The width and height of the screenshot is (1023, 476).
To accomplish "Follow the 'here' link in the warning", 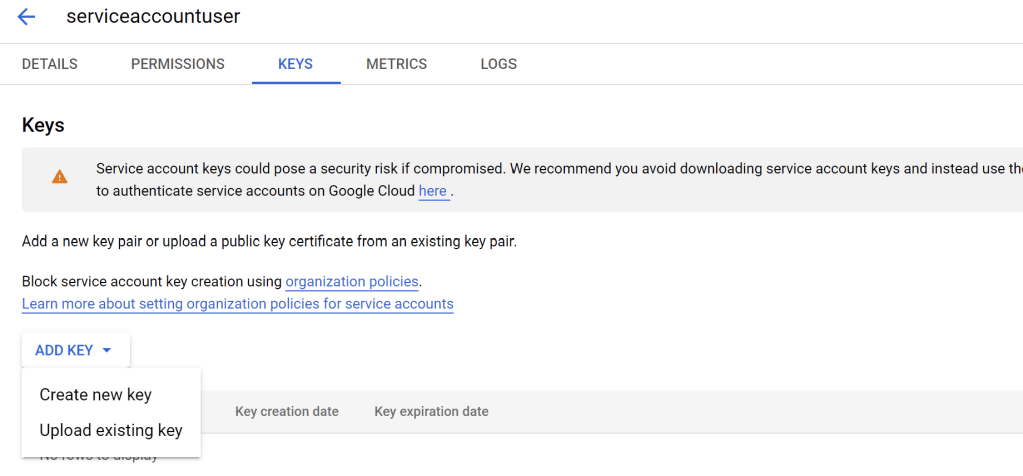I will (433, 191).
